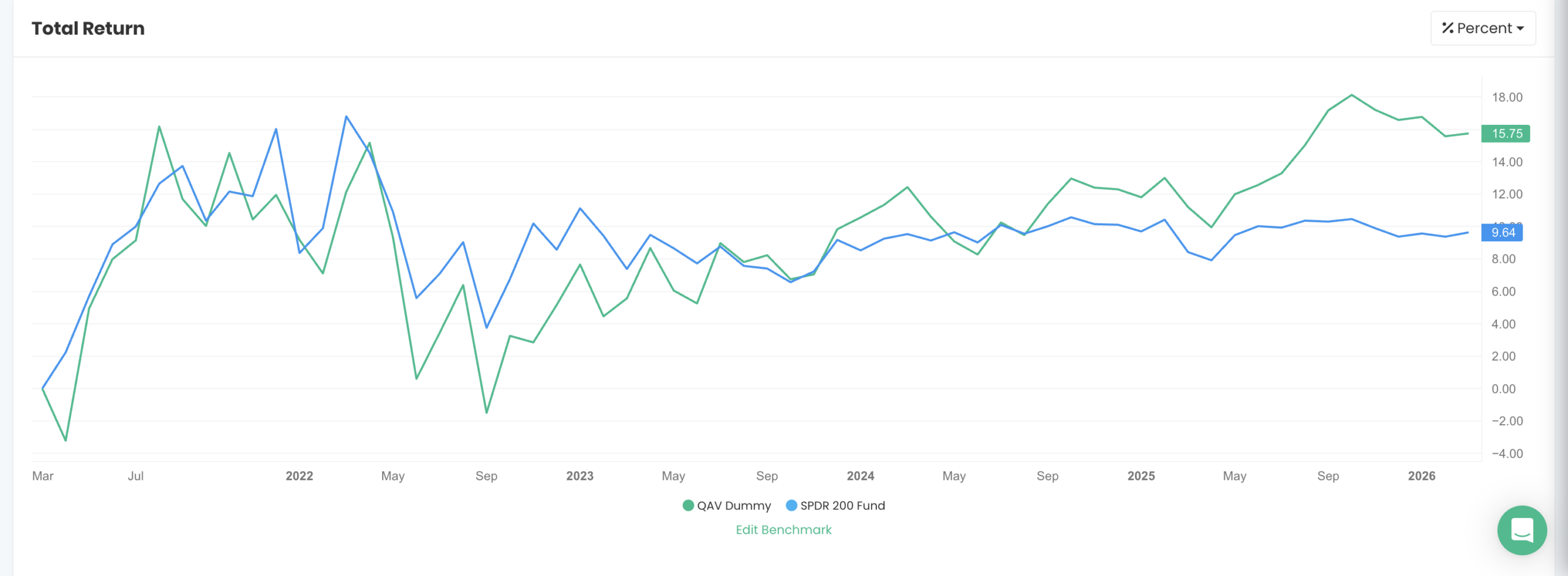This screenshot has width=1568, height=576.
Task: Click the 2024 label on the x-axis
Action: pos(860,476)
